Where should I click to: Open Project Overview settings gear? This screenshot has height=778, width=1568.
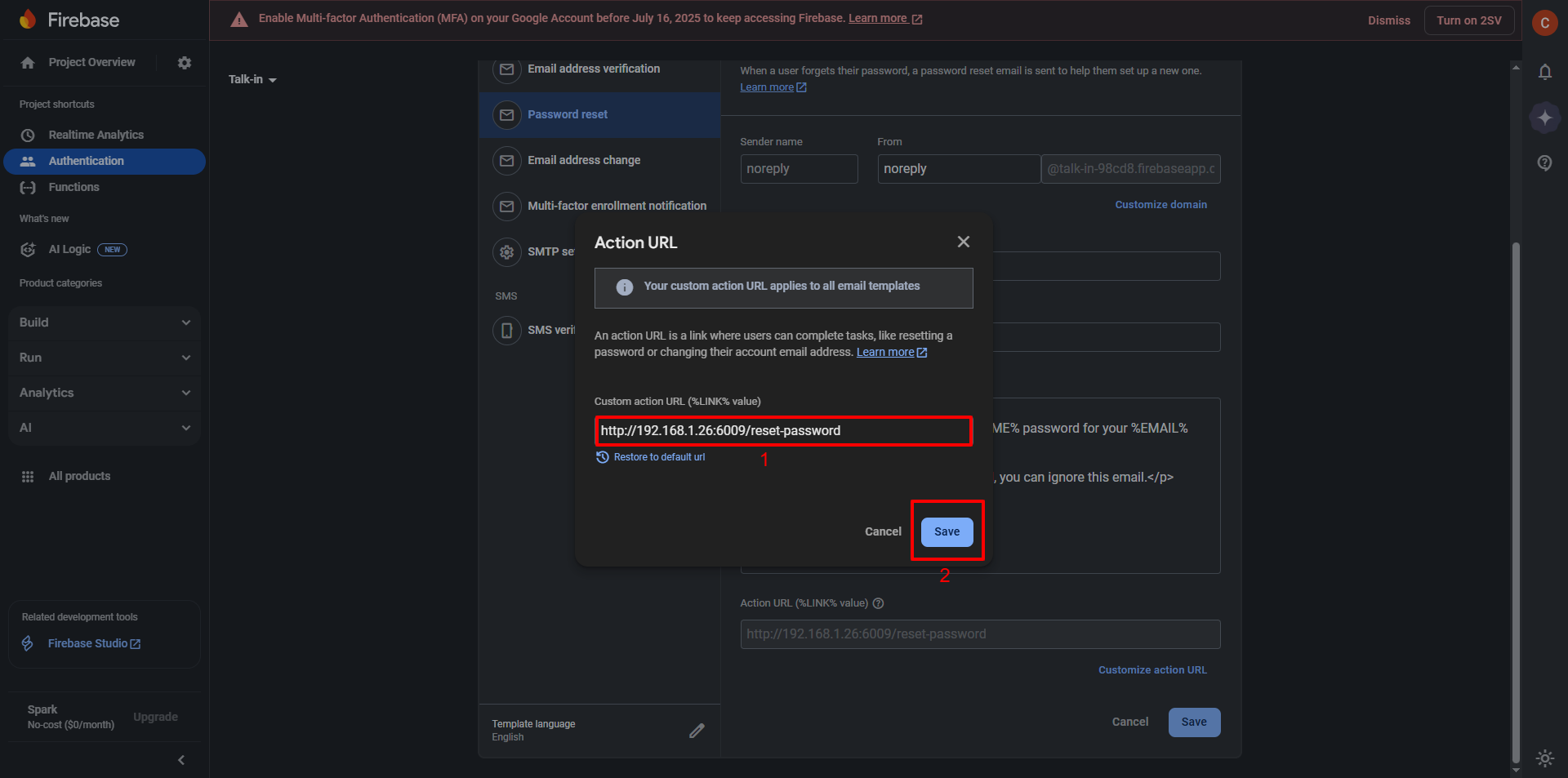click(x=185, y=62)
